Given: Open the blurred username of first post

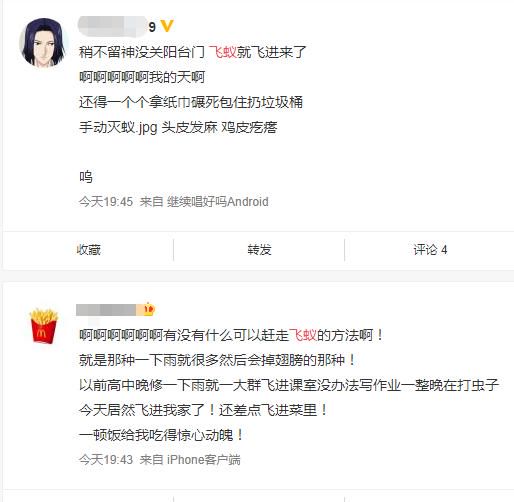Looking at the screenshot, I should point(116,26).
